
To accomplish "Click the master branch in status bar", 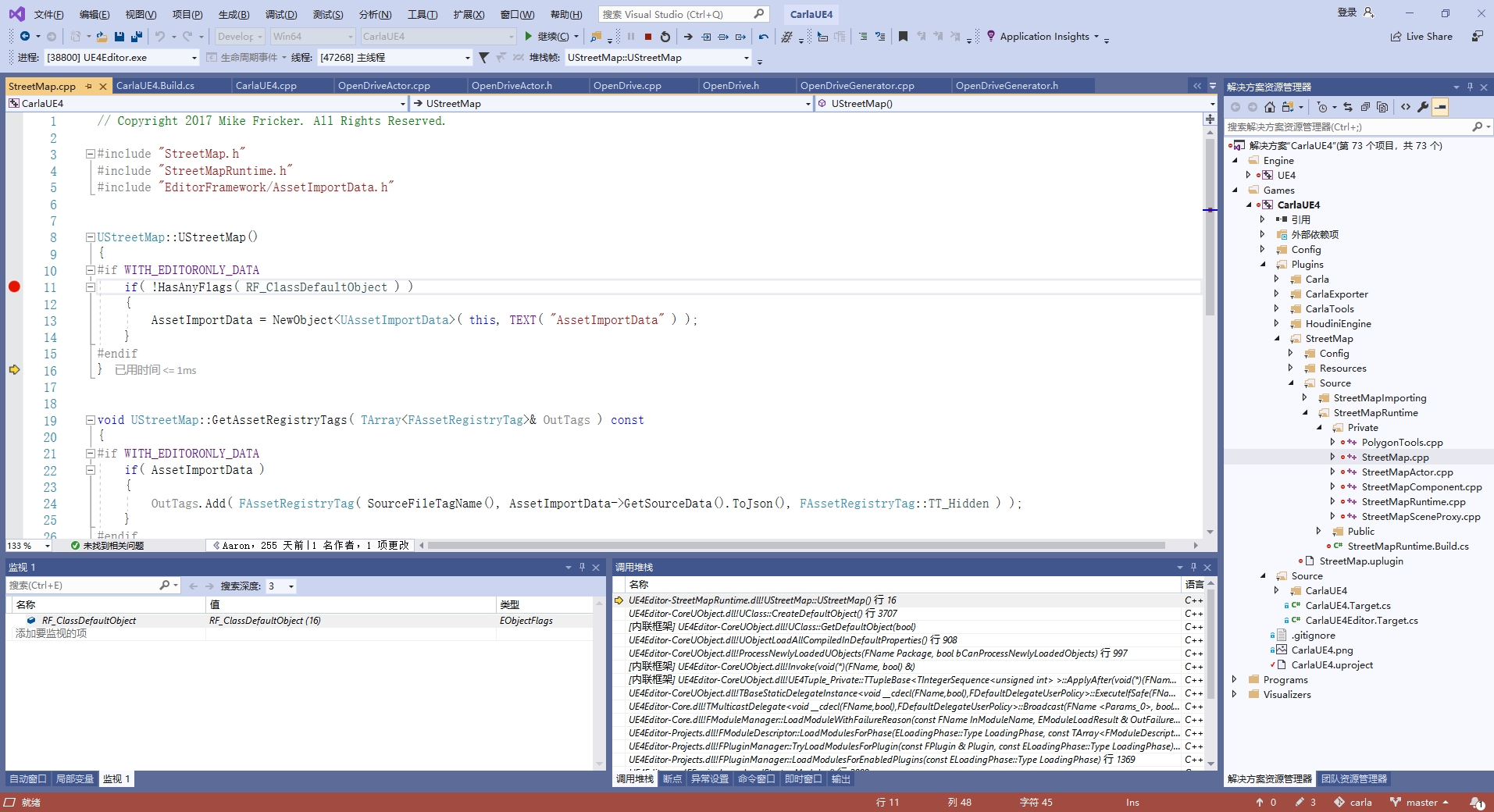I will click(1420, 802).
